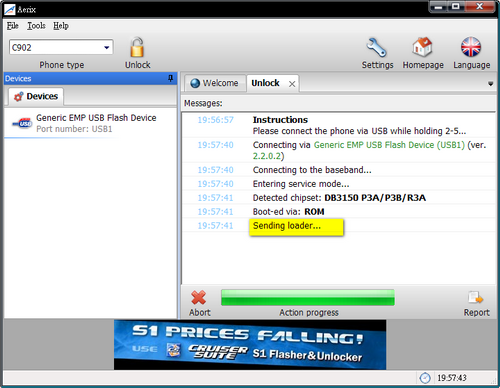Go to Homepage house icon

422,47
